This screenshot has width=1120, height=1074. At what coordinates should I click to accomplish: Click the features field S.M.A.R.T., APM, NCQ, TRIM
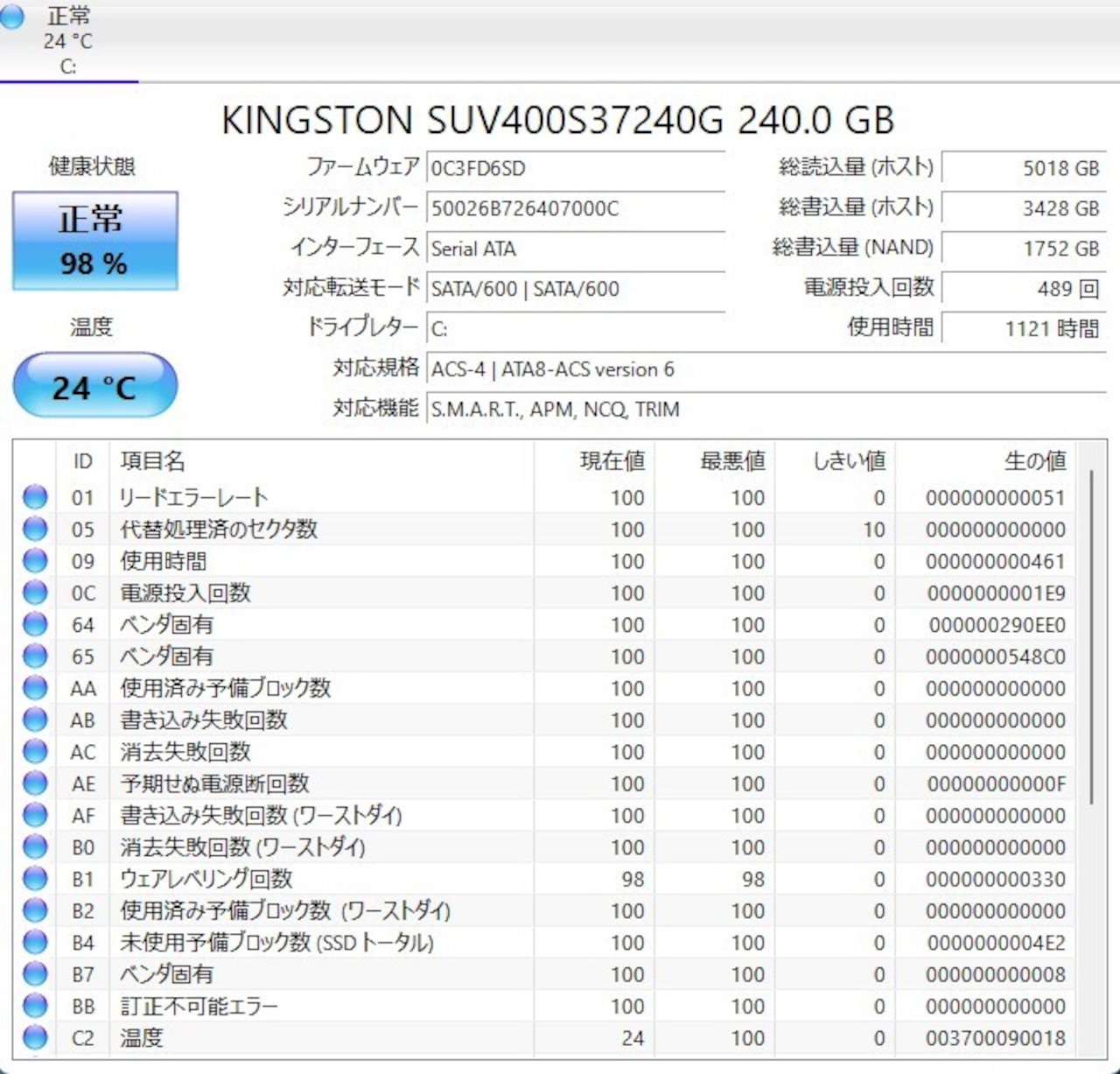point(766,410)
